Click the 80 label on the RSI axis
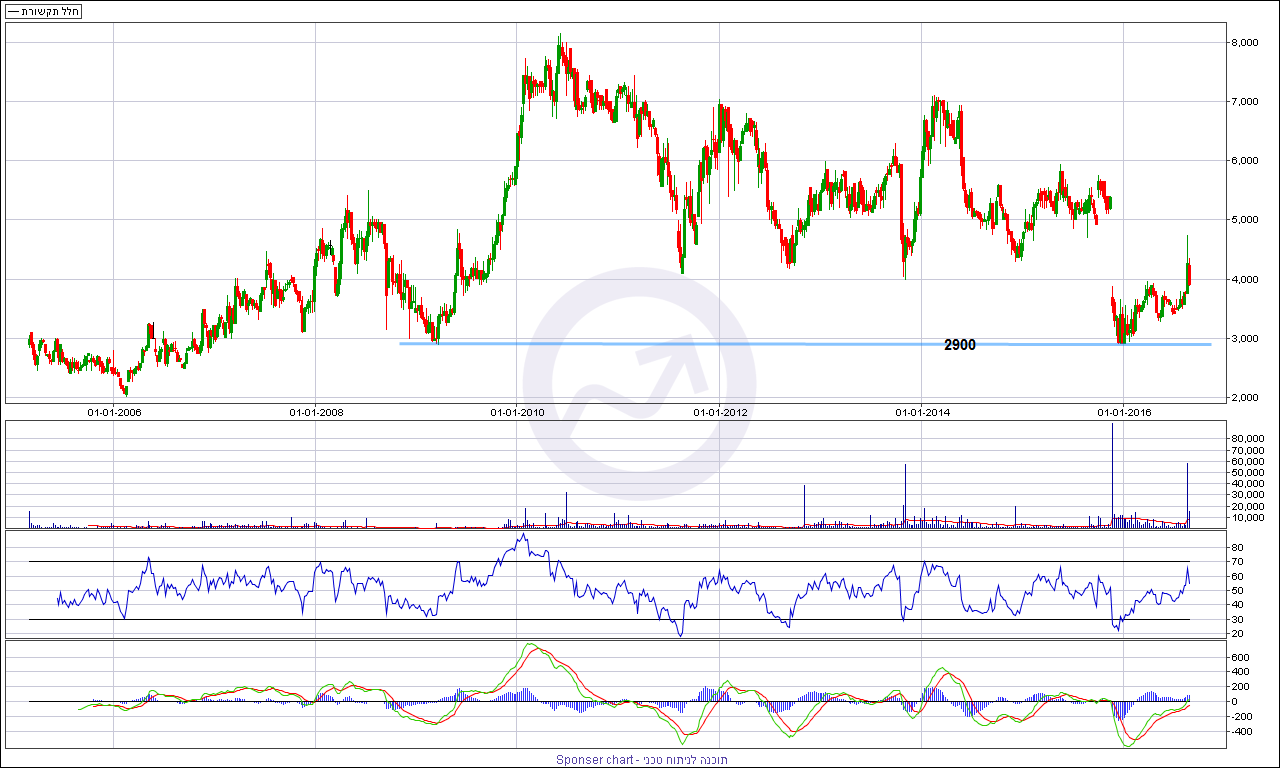The width and height of the screenshot is (1280, 768). coord(1237,548)
